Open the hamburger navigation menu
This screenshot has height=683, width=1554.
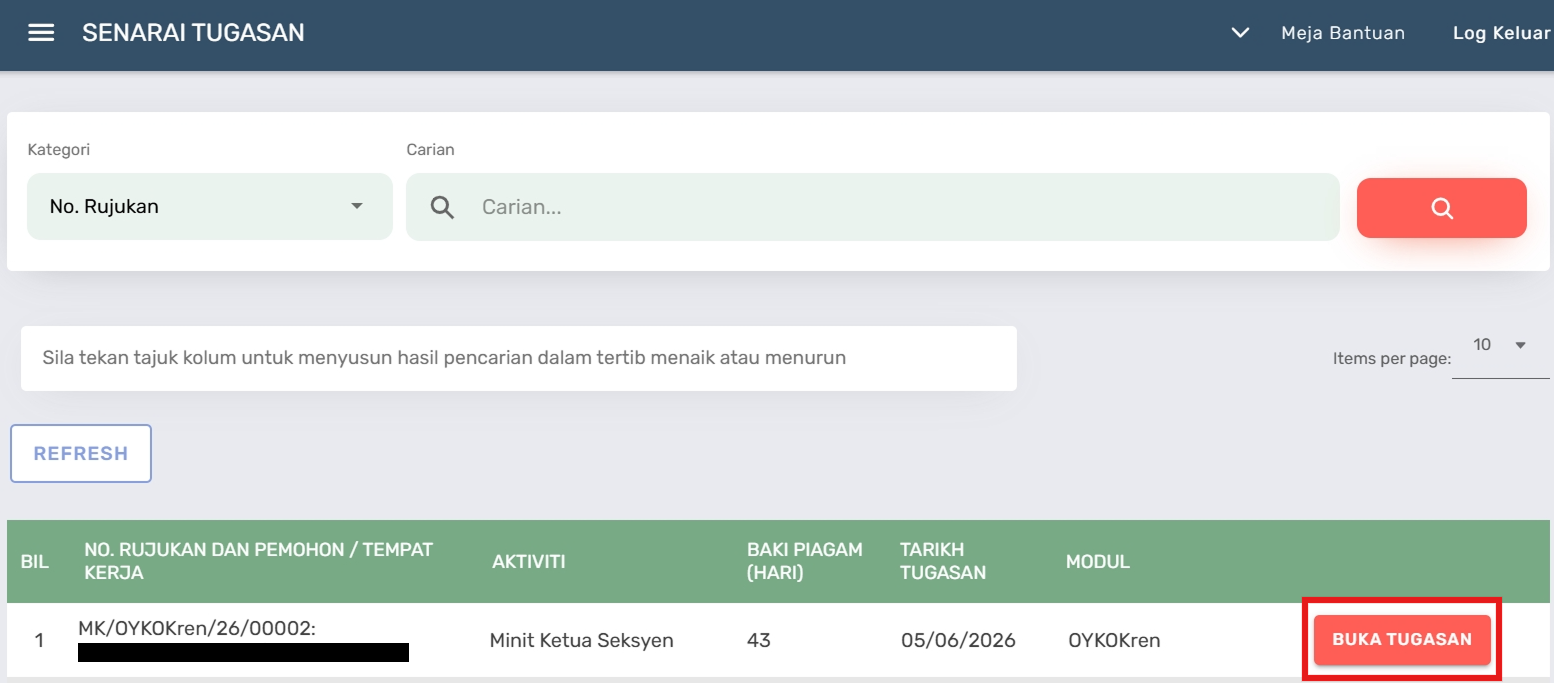tap(41, 33)
